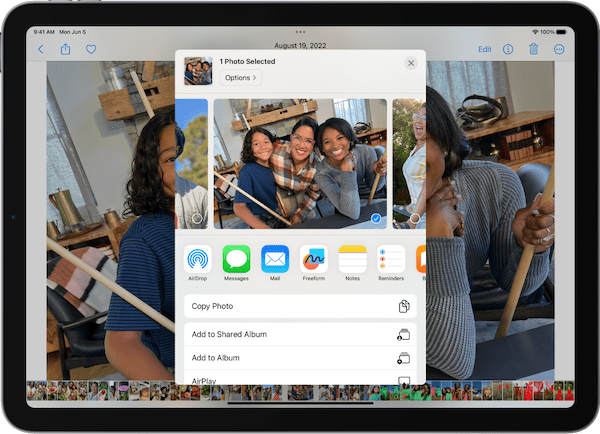Tap selected photo thumbnail in sheet header
This screenshot has width=600, height=434.
point(198,71)
